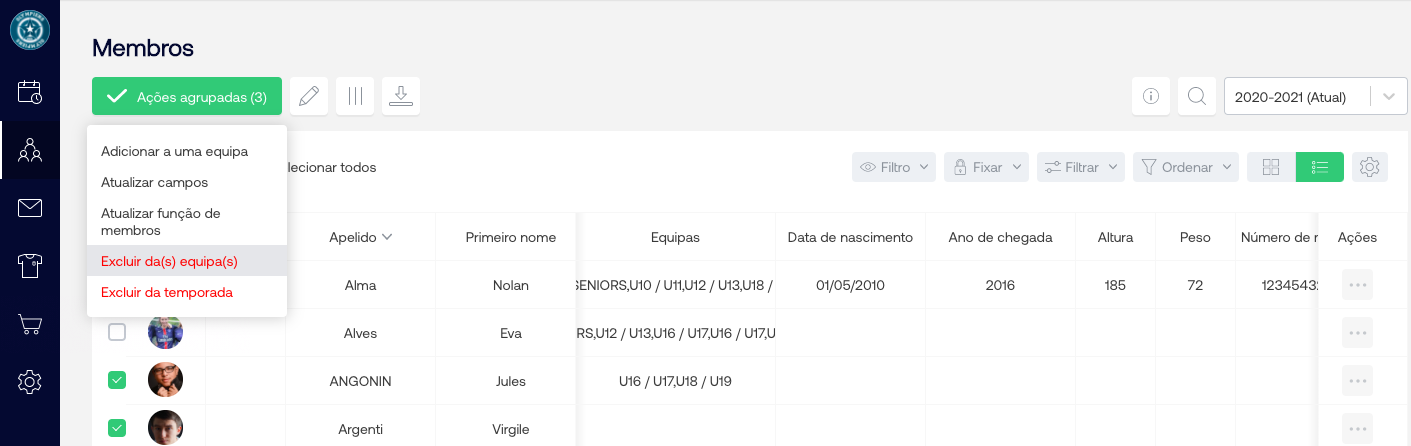1411x446 pixels.
Task: Open the shopping cart icon in sidebar
Action: click(30, 324)
